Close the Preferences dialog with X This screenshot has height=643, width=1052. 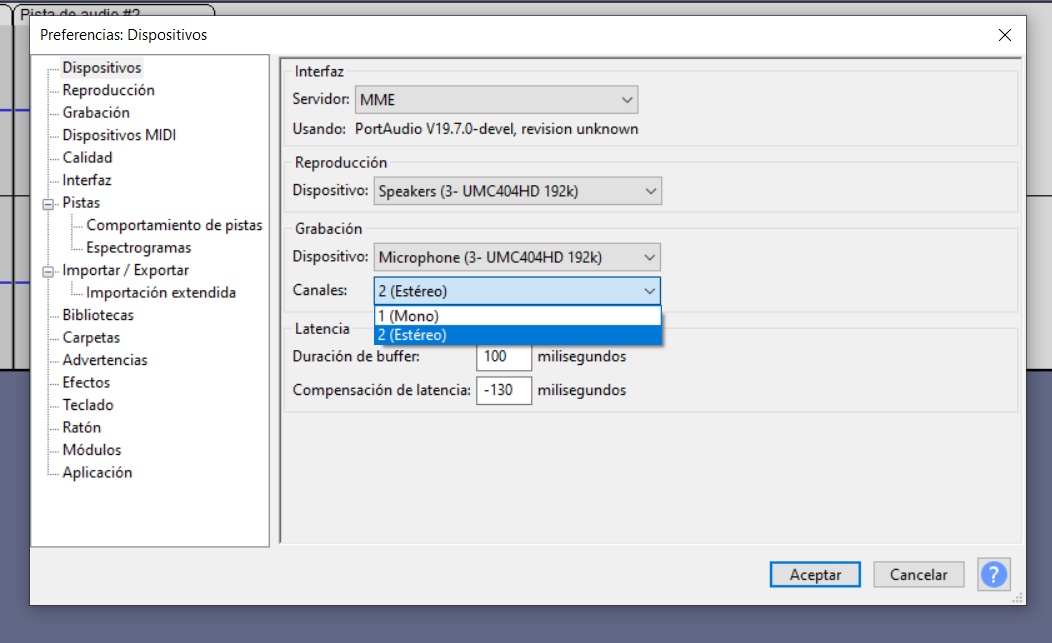pos(1005,35)
